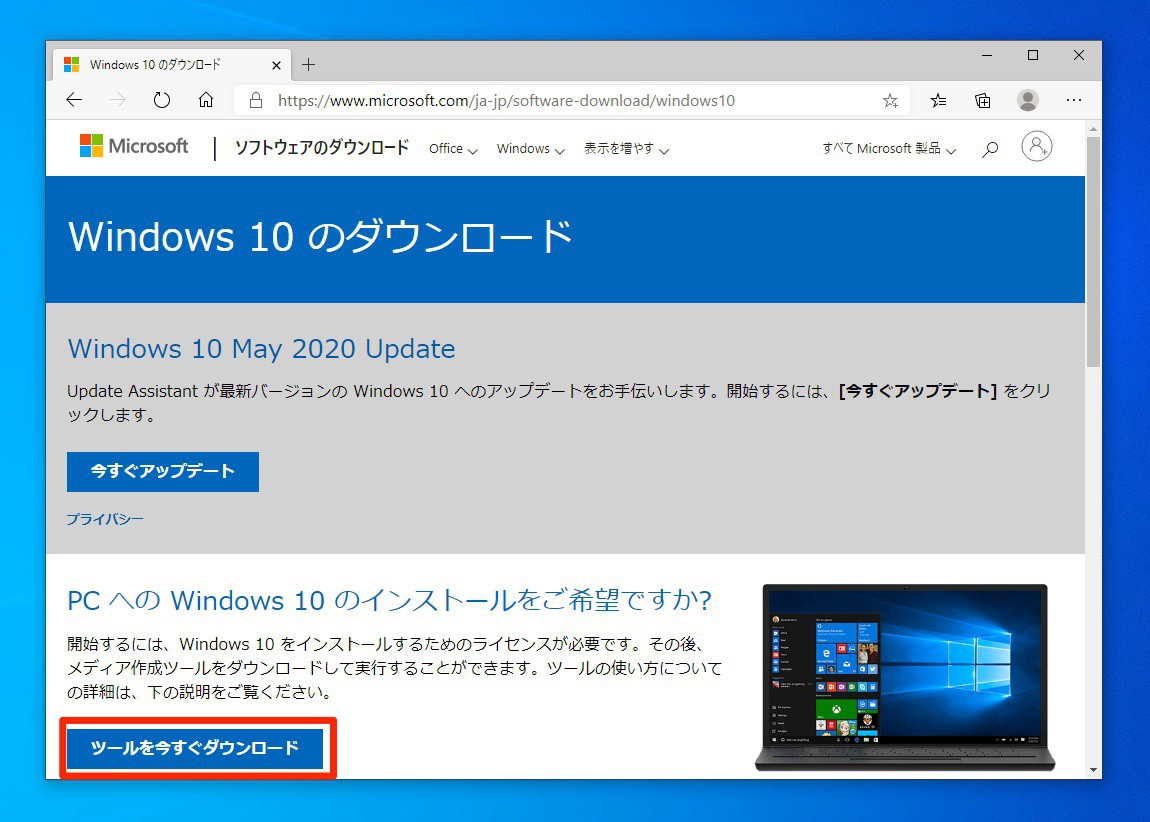Close the Windows 10 のダウンロード tab
The image size is (1150, 822).
point(276,65)
